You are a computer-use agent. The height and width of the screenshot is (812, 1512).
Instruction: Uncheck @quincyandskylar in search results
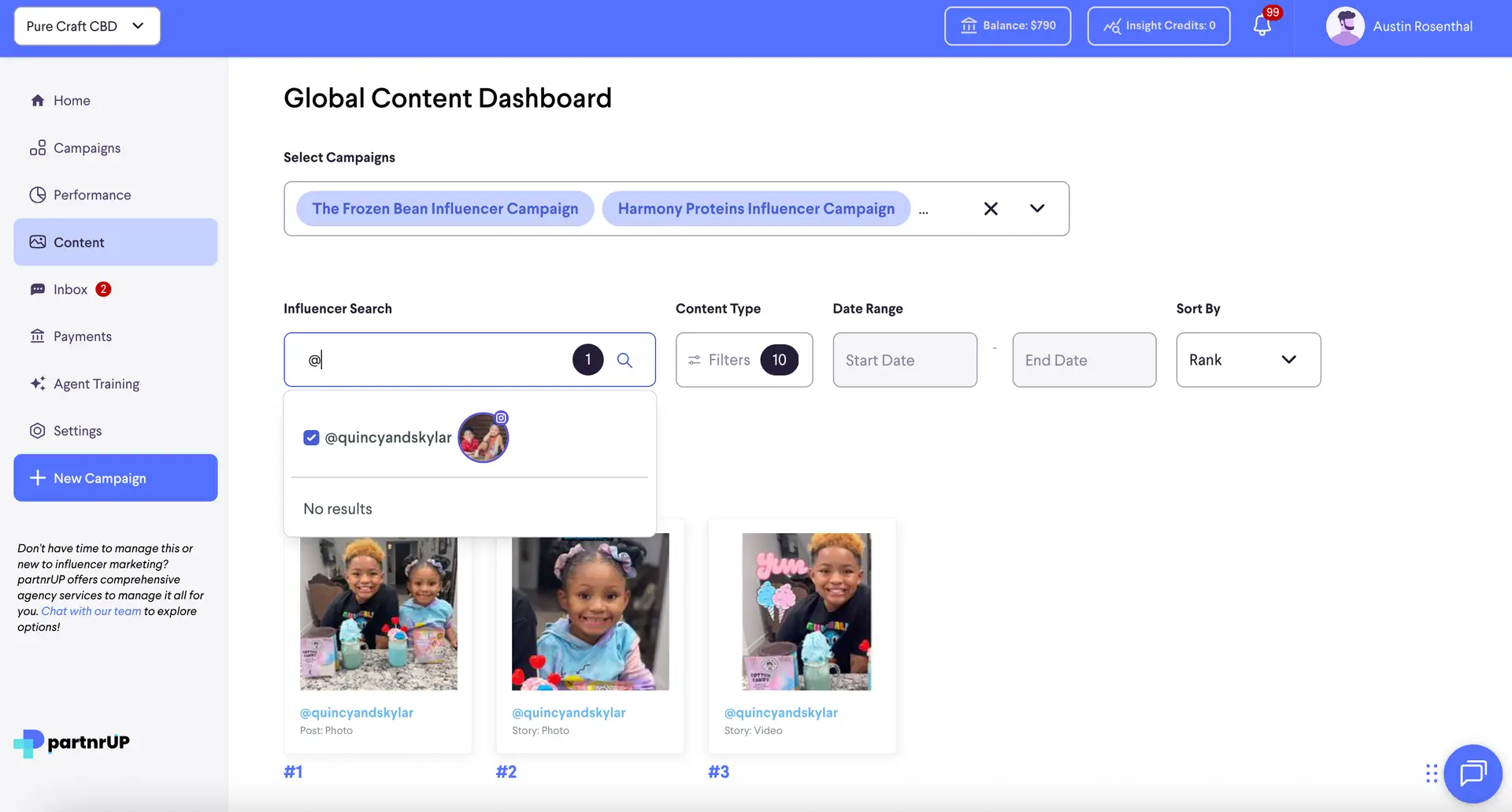[311, 437]
